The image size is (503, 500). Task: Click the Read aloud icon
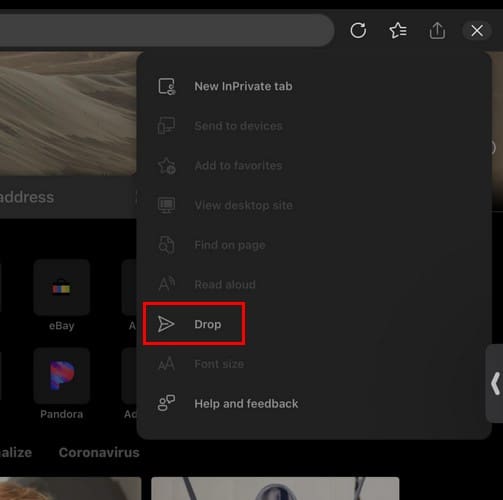(166, 284)
